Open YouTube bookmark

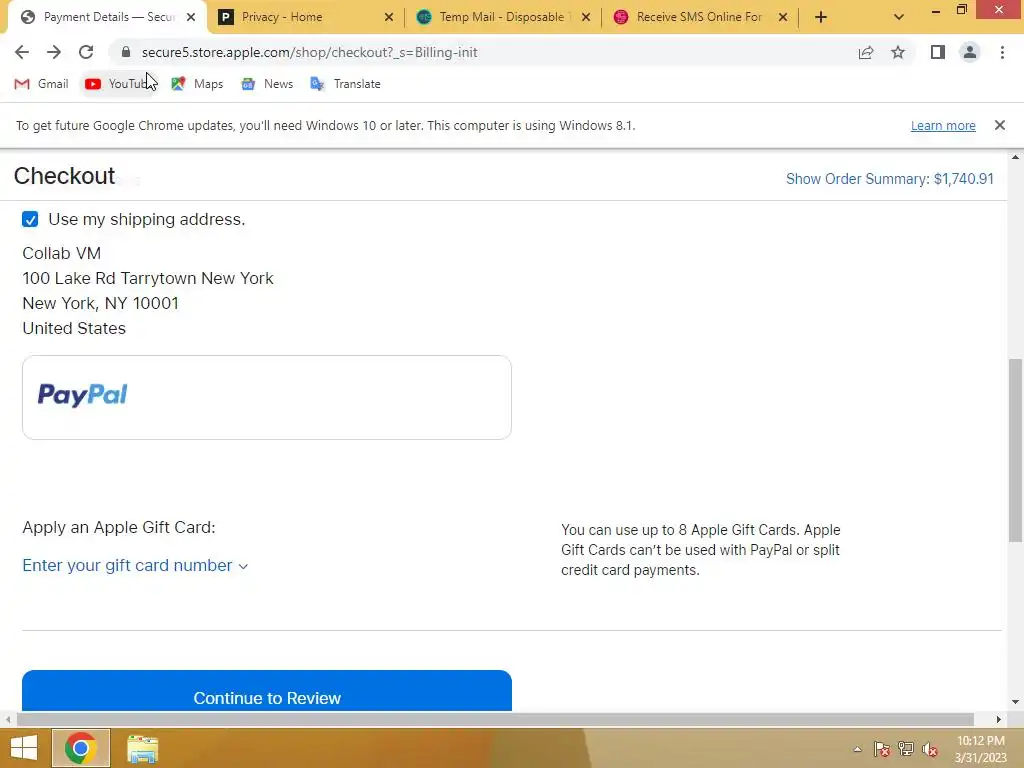120,84
